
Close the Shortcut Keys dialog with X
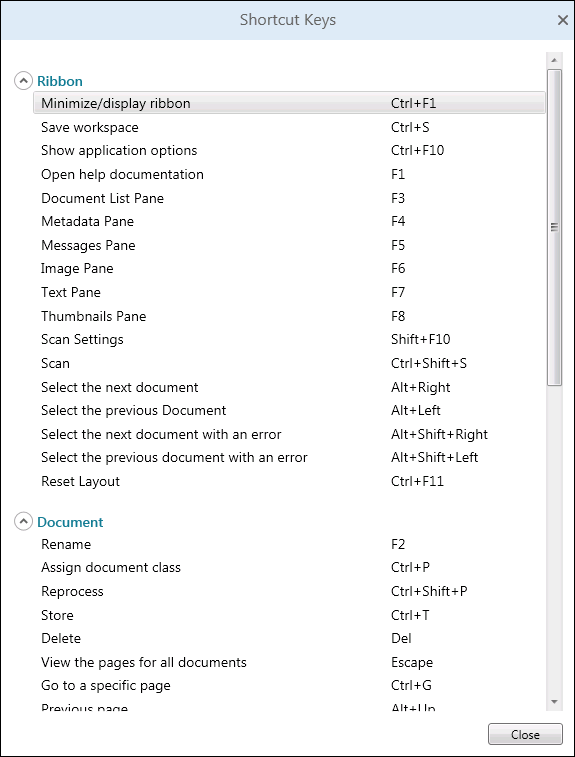coord(562,20)
